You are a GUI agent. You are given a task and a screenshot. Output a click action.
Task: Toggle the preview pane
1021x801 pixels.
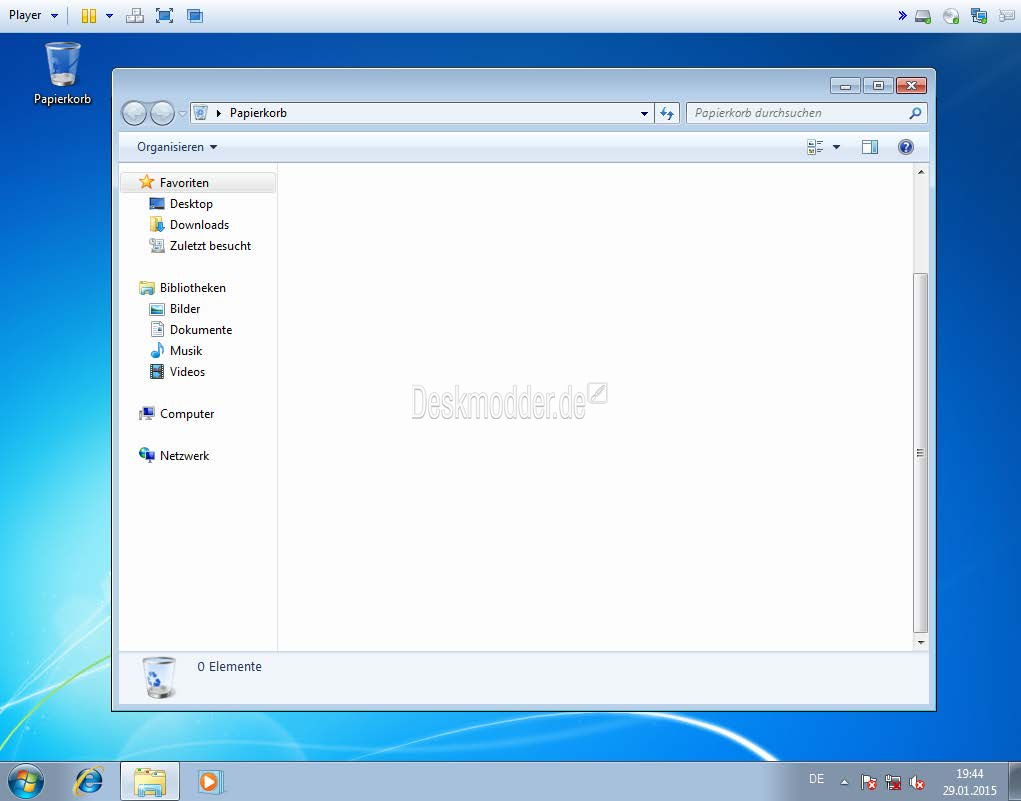pyautogui.click(x=869, y=147)
